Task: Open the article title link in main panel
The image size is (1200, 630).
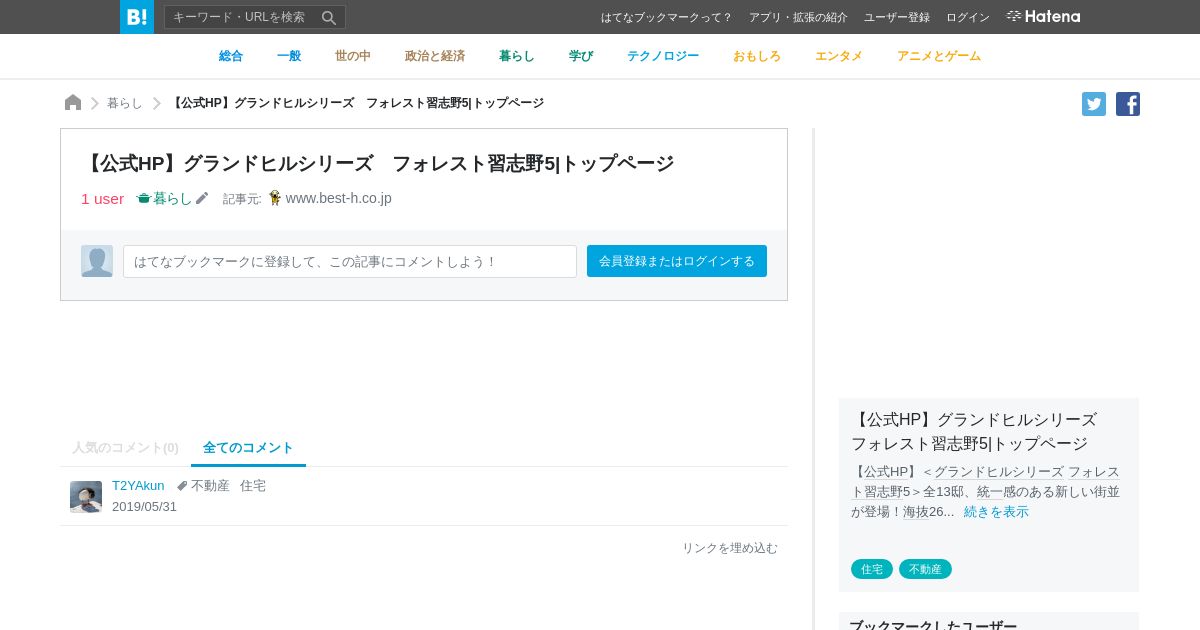Action: (378, 163)
